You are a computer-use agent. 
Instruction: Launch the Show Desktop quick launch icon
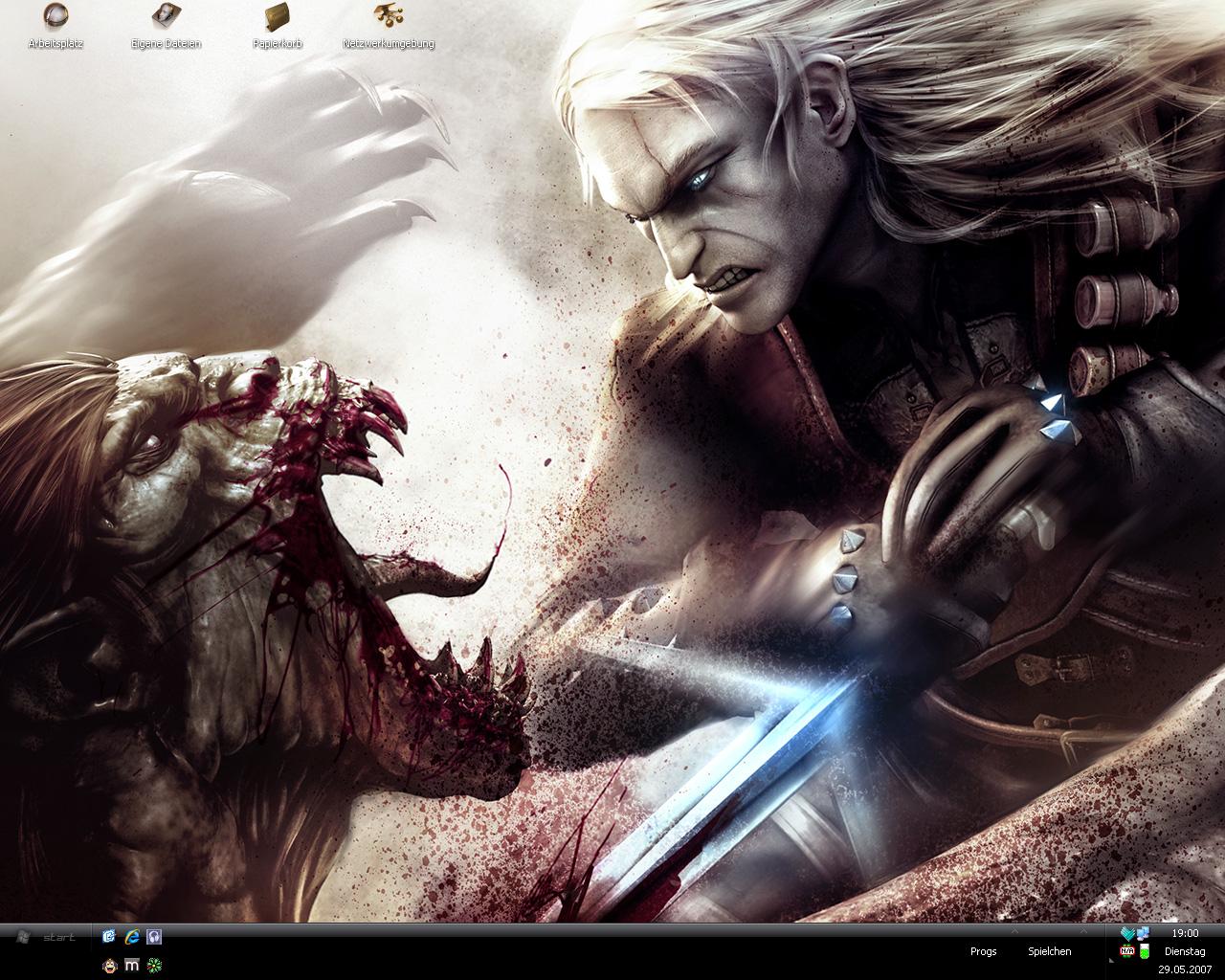click(x=109, y=937)
